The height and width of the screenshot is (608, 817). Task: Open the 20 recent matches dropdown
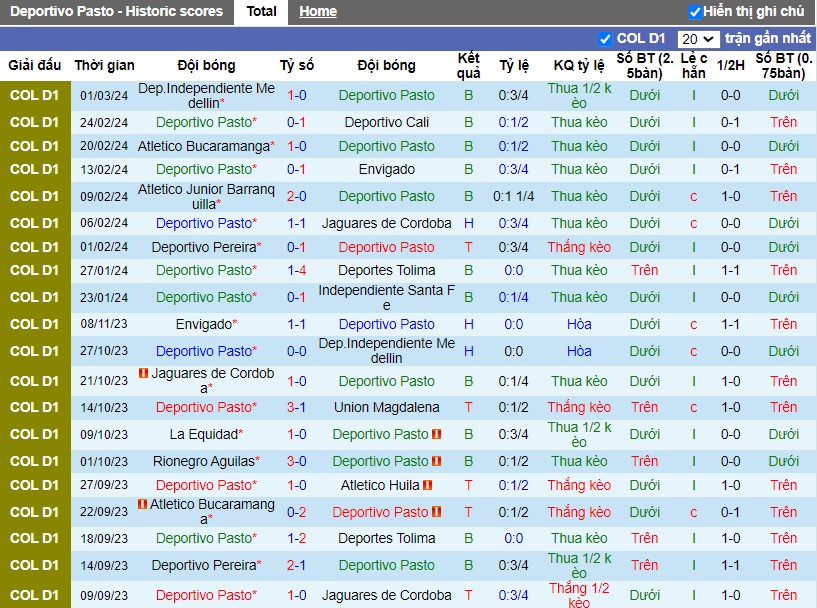point(698,39)
